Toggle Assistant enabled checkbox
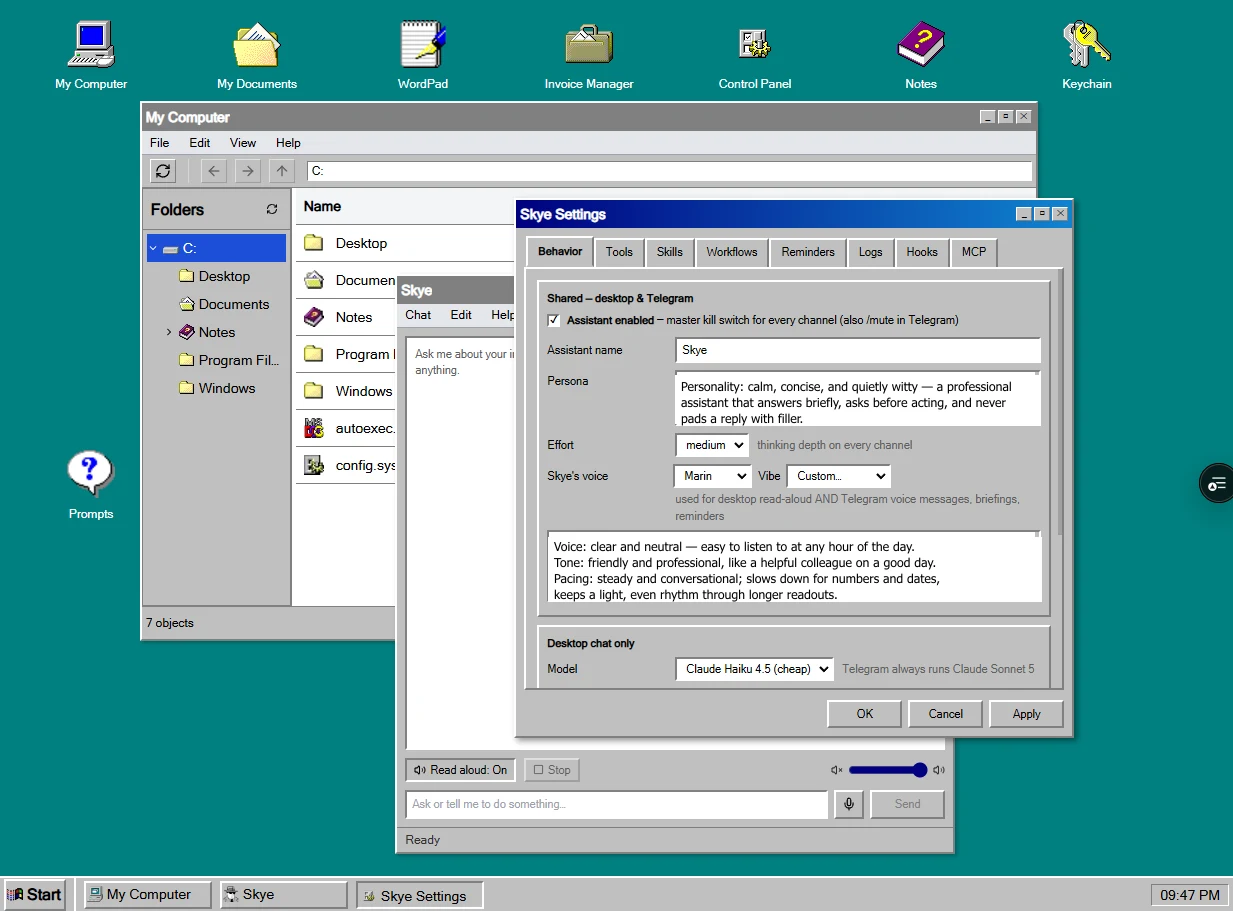Image resolution: width=1233 pixels, height=911 pixels. coord(554,321)
